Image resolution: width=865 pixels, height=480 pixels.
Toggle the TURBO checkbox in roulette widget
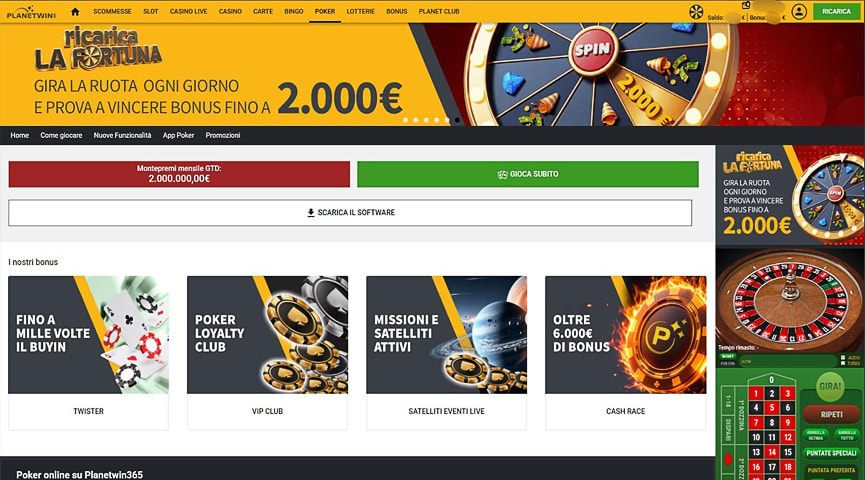click(843, 364)
